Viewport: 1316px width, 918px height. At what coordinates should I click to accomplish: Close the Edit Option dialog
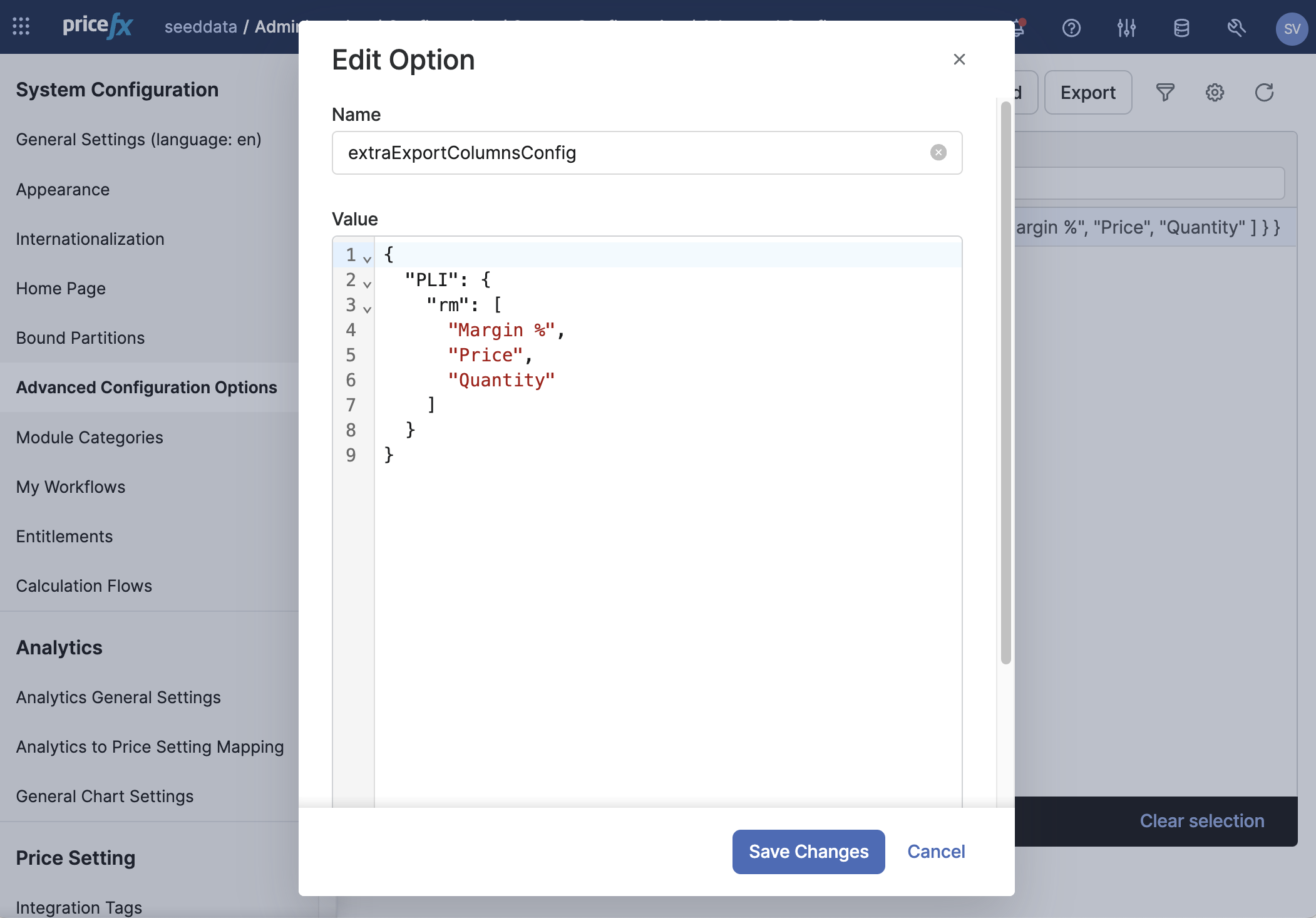click(959, 59)
